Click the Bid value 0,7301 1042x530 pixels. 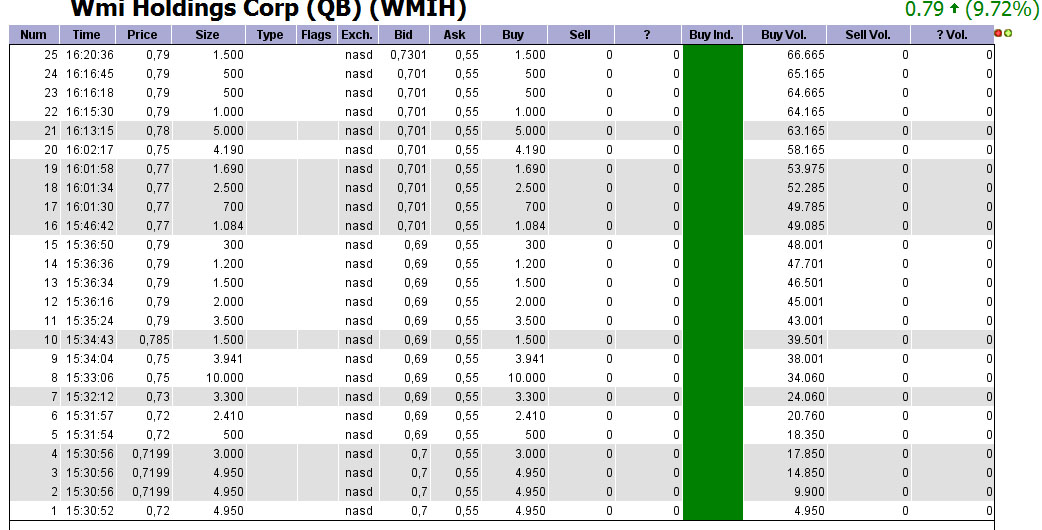point(408,55)
